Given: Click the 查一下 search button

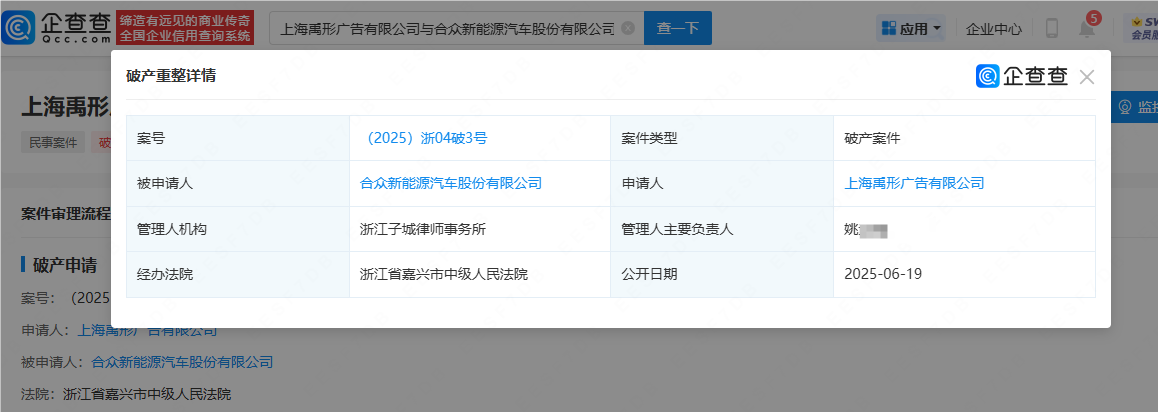Looking at the screenshot, I should click(677, 29).
